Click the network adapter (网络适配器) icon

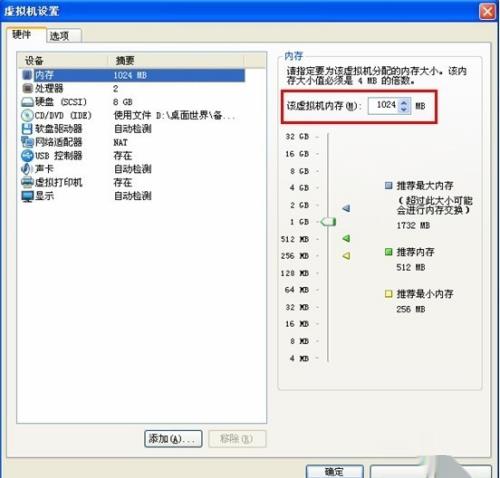27,142
